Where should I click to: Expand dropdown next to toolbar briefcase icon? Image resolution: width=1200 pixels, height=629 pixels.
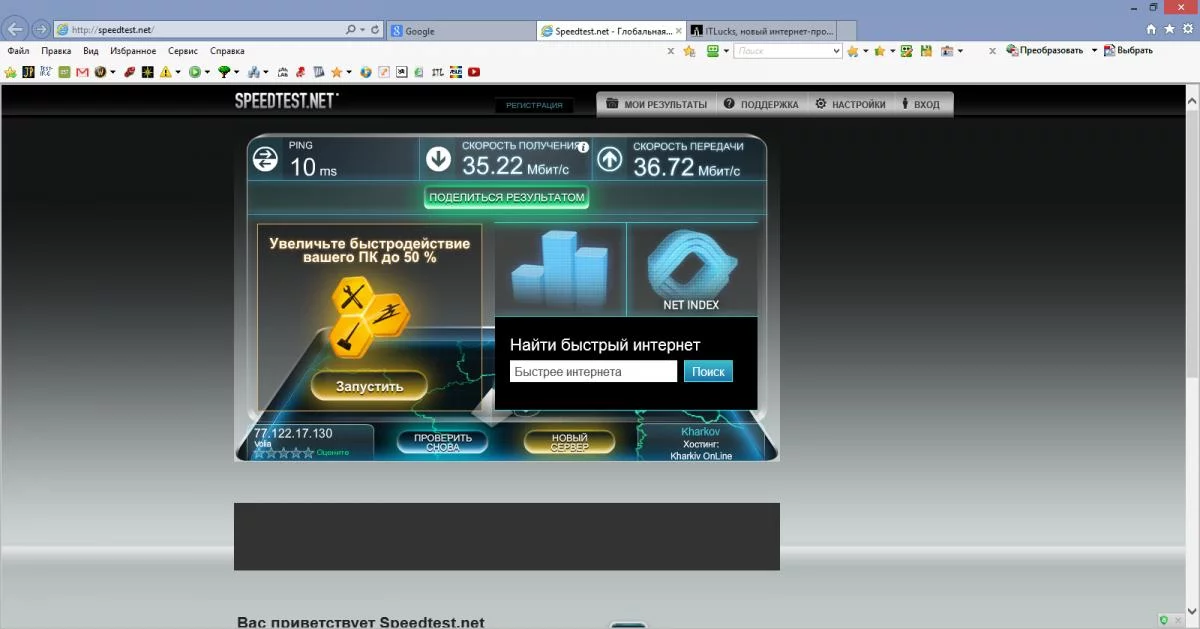click(x=960, y=50)
